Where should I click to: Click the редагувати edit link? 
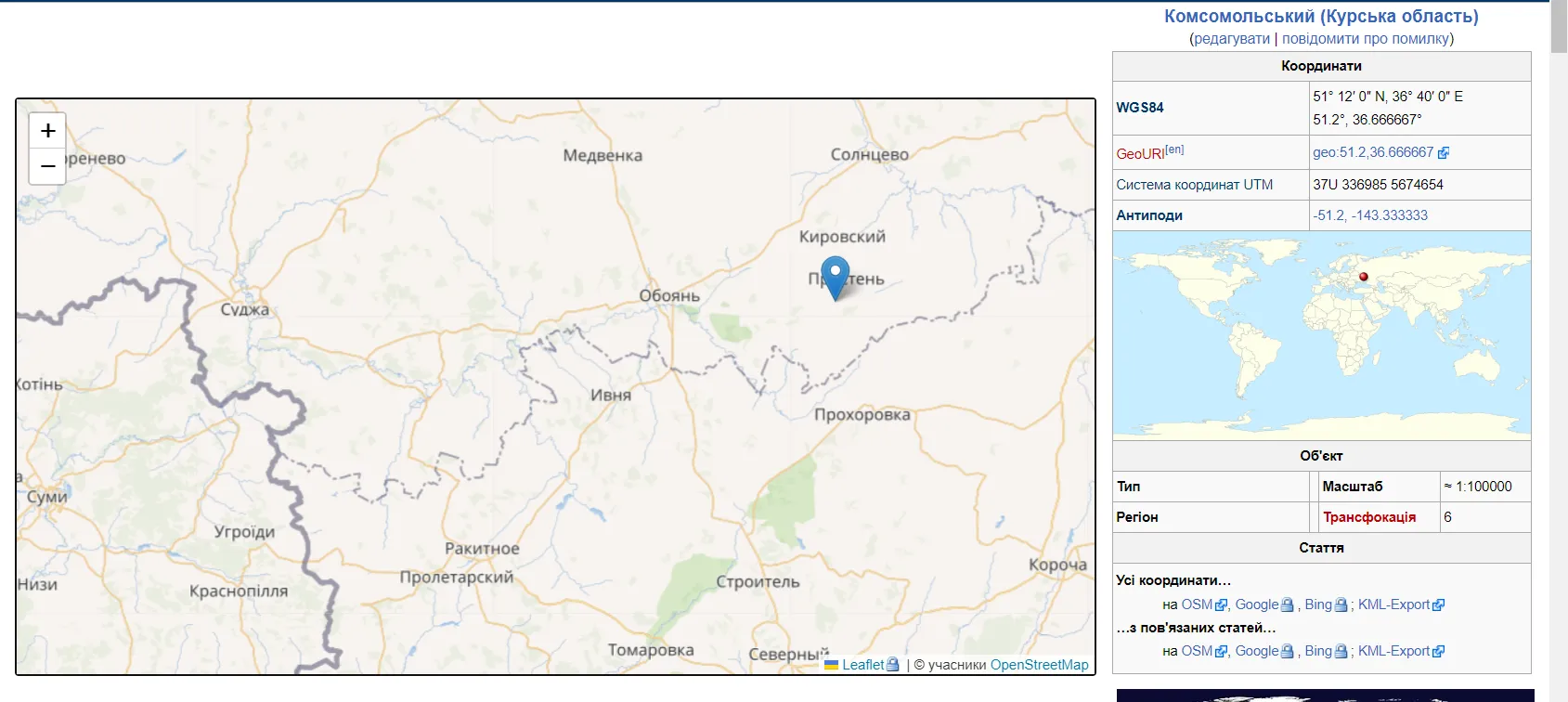1231,39
